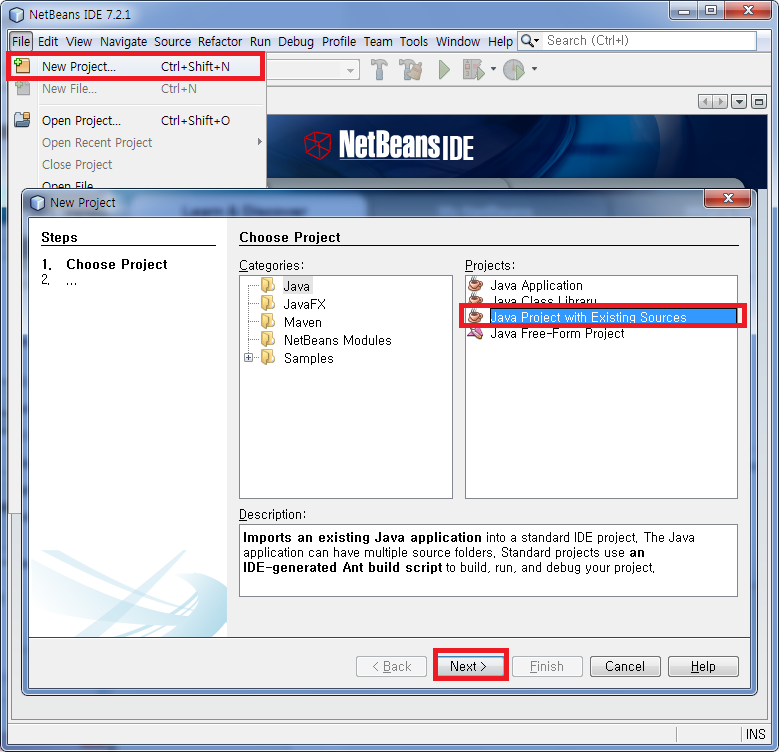Click the Debug Project toolbar icon
The image size is (779, 752).
[473, 69]
